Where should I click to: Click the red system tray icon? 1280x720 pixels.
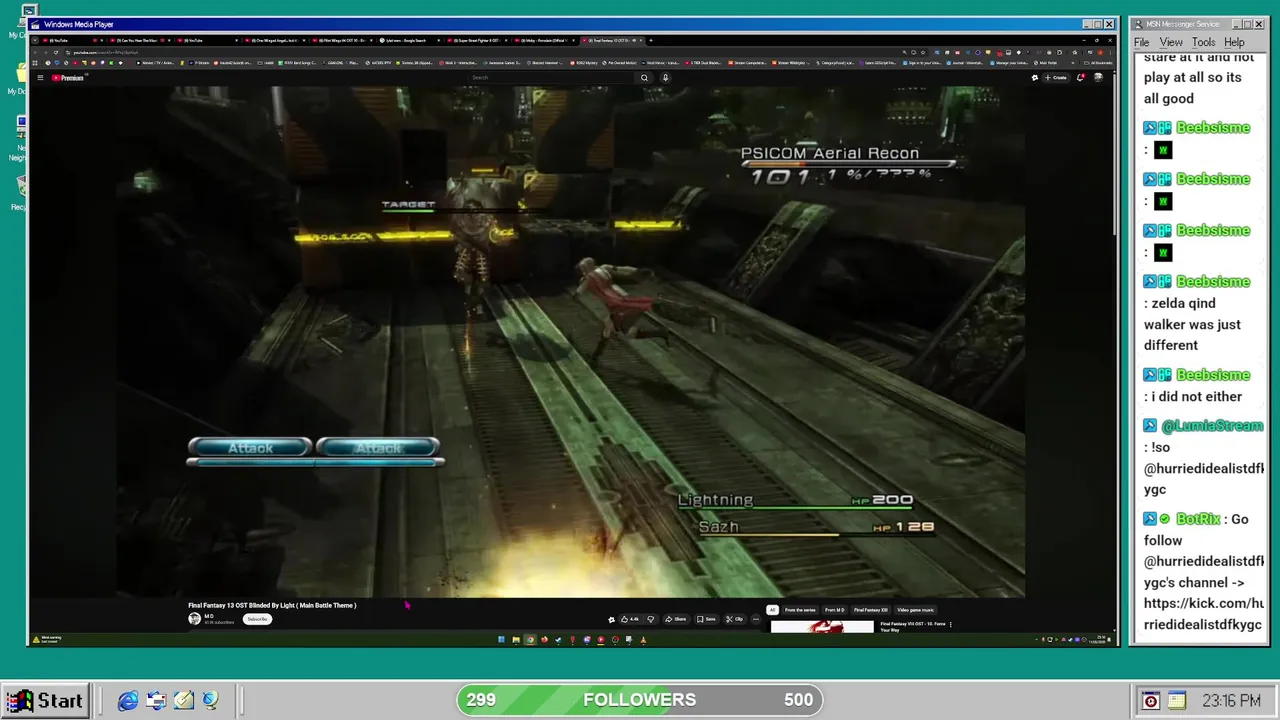click(x=1151, y=701)
